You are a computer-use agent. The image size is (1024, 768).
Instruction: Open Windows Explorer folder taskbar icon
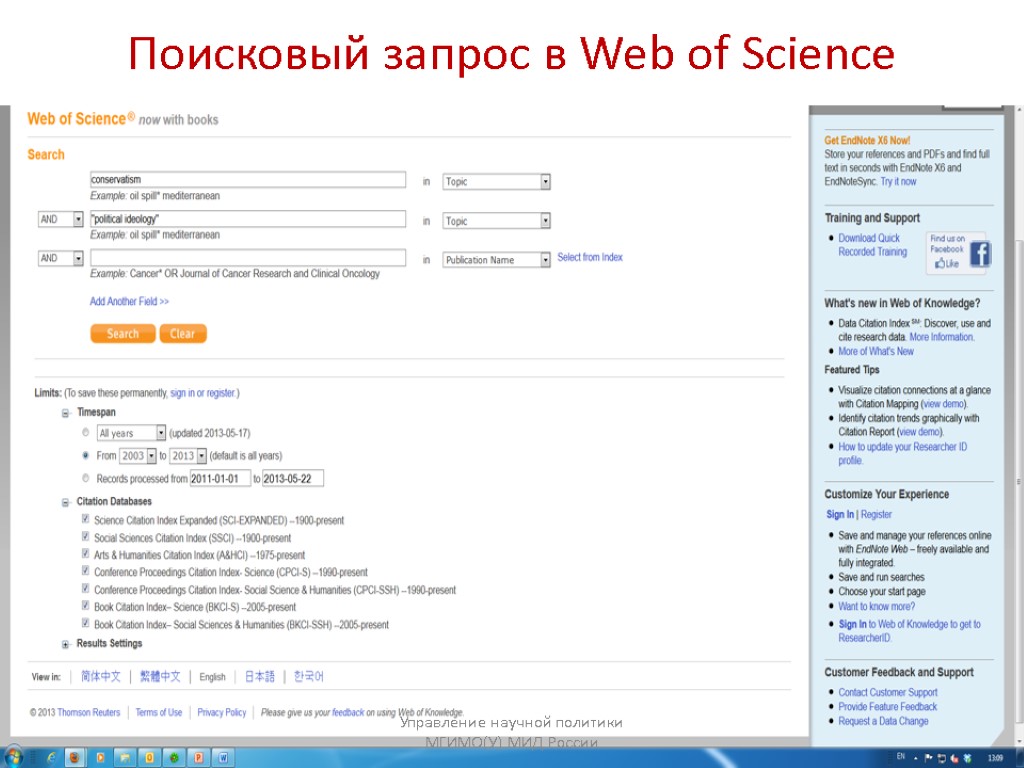(x=125, y=758)
